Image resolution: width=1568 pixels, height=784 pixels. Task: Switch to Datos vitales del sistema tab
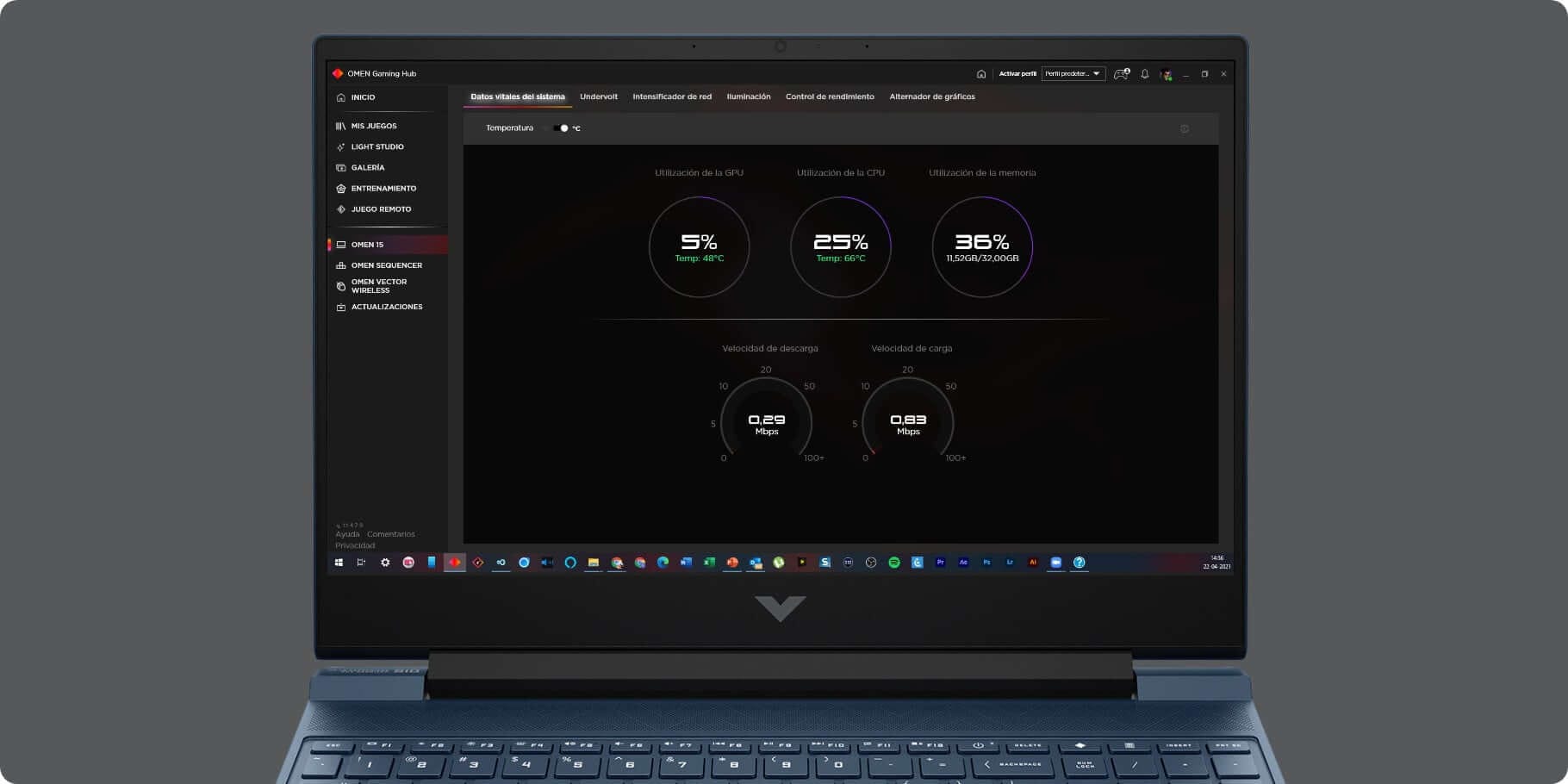[x=518, y=96]
